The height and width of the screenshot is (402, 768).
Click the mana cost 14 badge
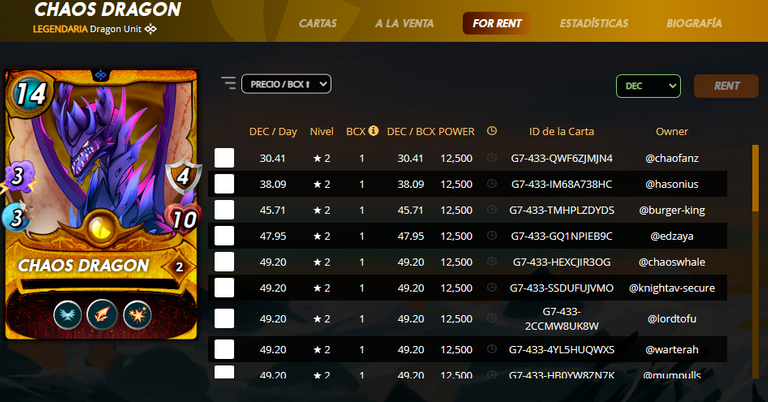(x=30, y=94)
